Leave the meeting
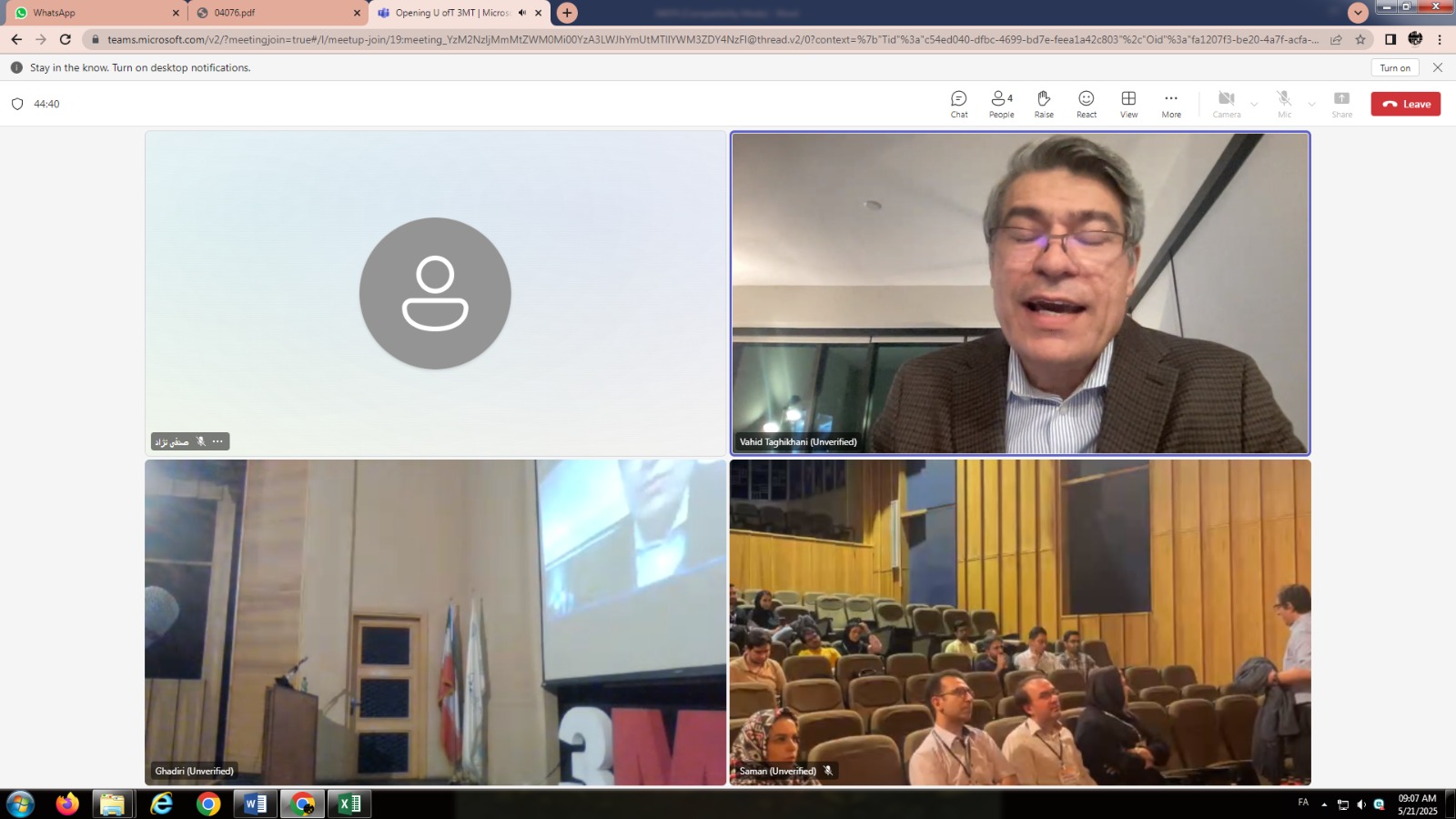This screenshot has height=819, width=1456. click(x=1405, y=104)
